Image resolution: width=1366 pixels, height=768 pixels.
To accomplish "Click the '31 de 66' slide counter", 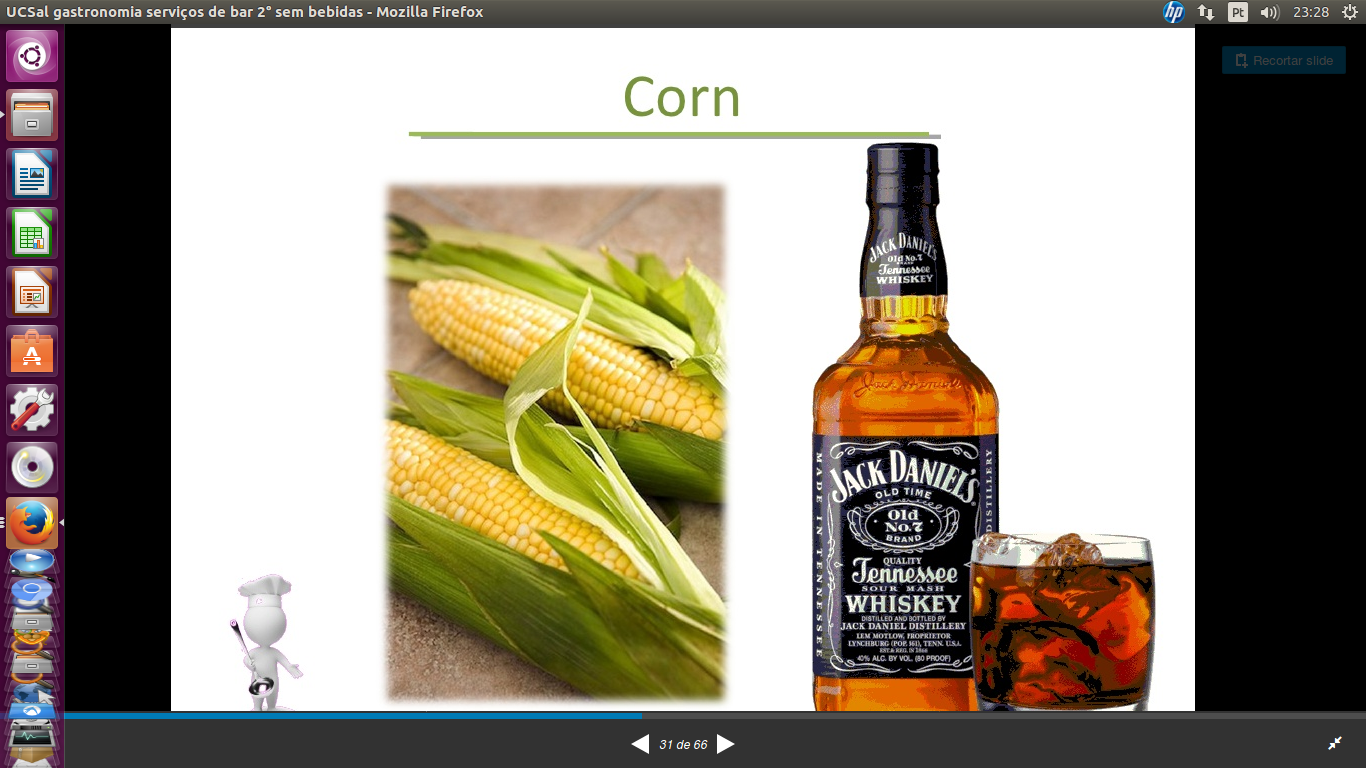I will pyautogui.click(x=683, y=745).
